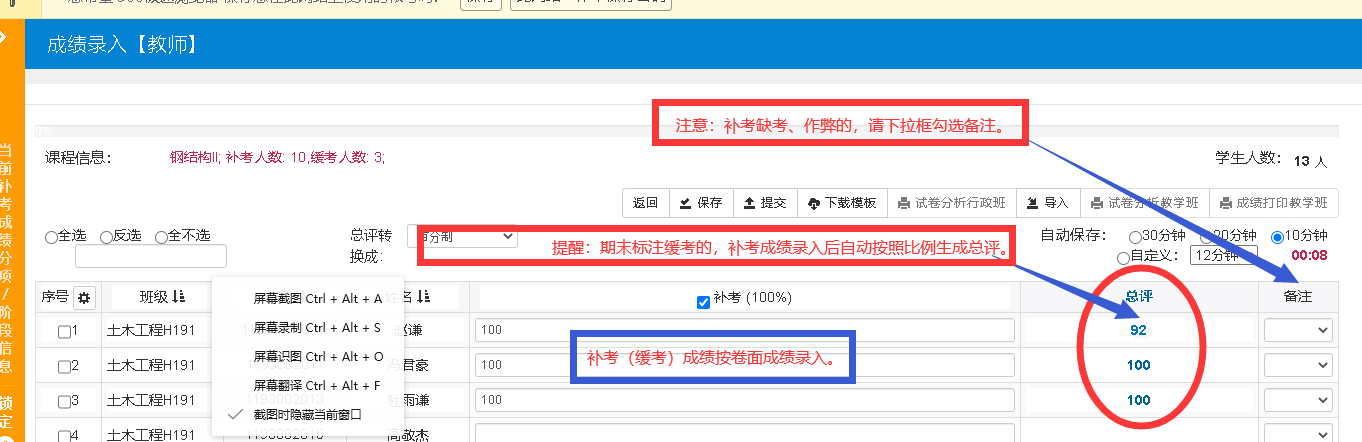Open the column settings gear next to 序号
The image size is (1362, 442).
click(84, 298)
